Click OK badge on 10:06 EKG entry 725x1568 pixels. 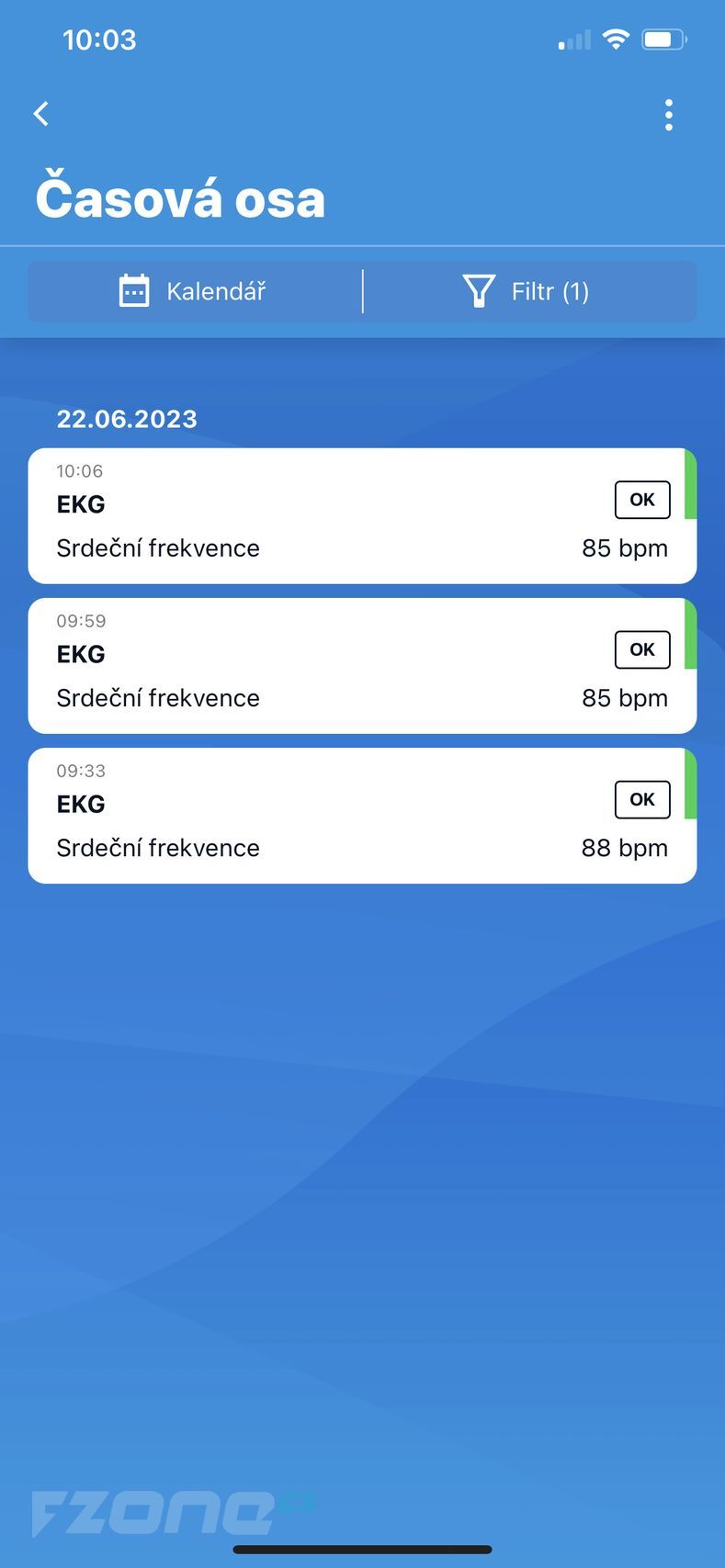(x=642, y=500)
